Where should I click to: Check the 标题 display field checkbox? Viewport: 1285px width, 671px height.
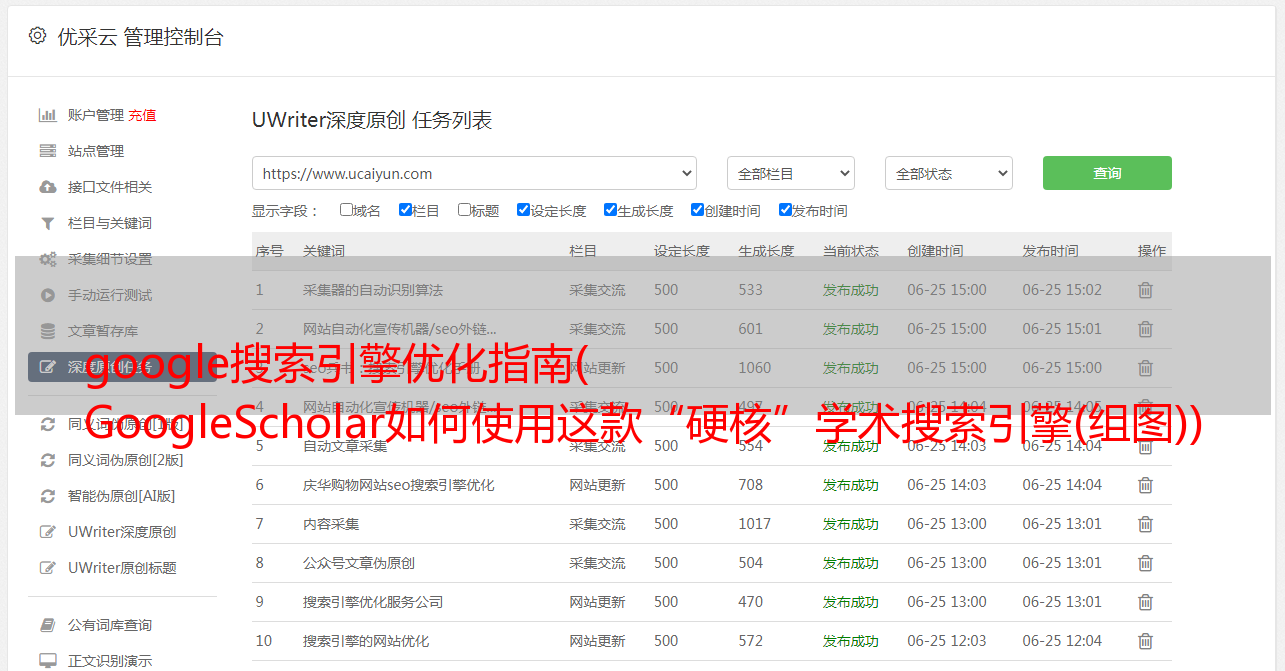click(x=464, y=210)
